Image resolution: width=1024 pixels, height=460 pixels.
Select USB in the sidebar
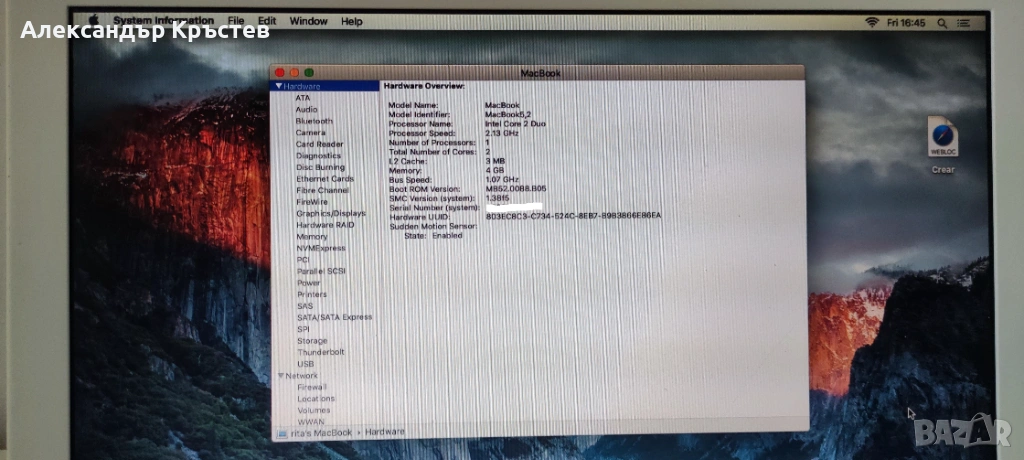[306, 364]
